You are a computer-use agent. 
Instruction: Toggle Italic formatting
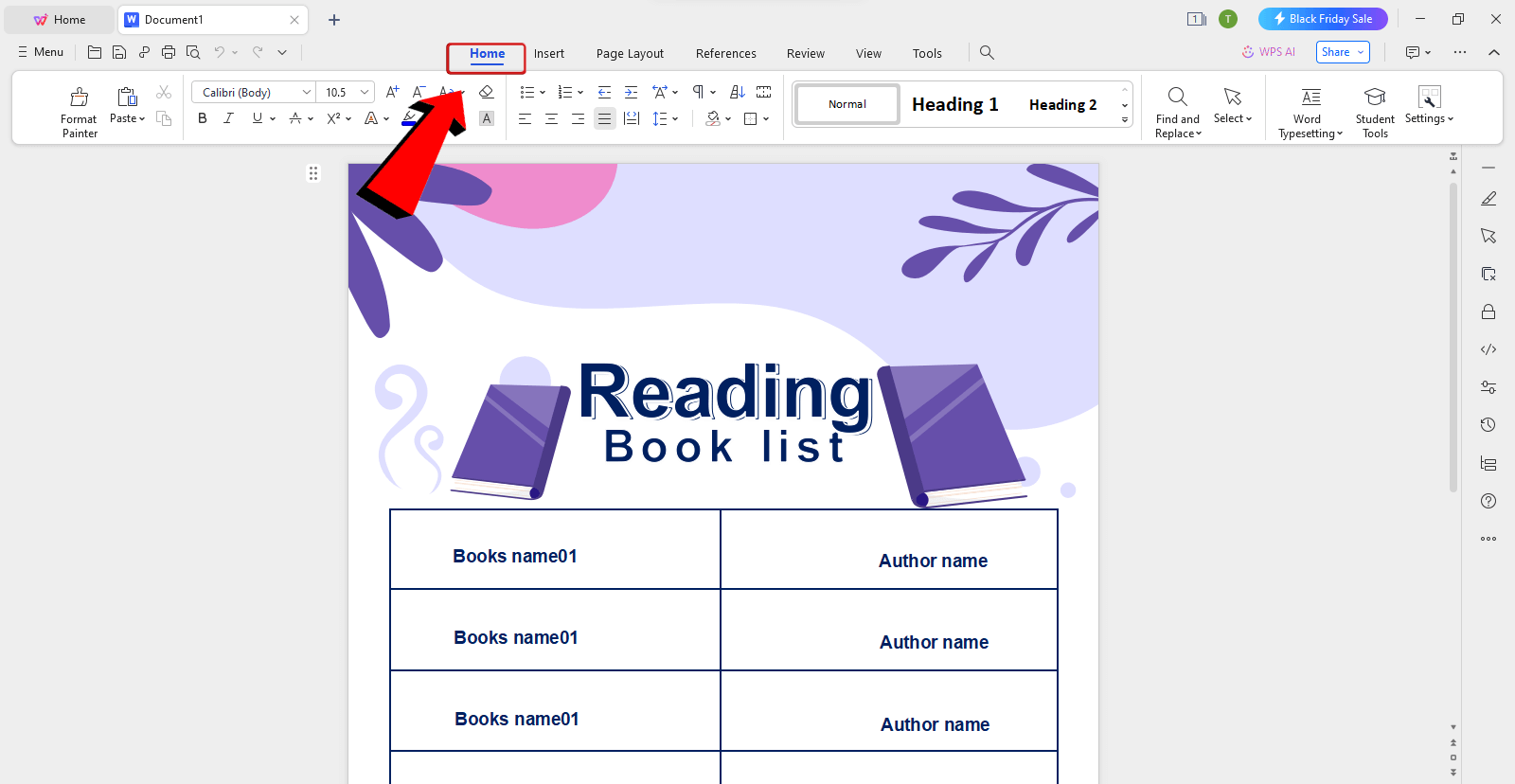pyautogui.click(x=228, y=118)
